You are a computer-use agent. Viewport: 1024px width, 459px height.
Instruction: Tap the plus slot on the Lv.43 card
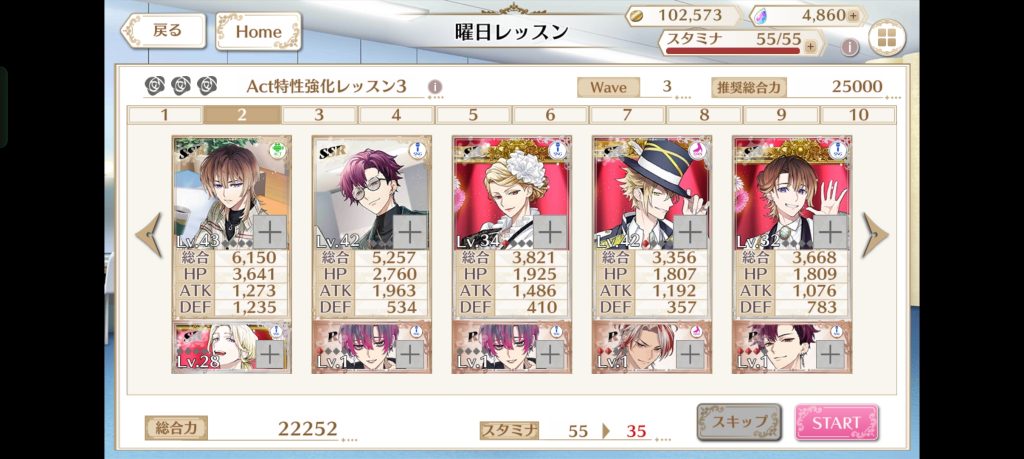point(270,232)
